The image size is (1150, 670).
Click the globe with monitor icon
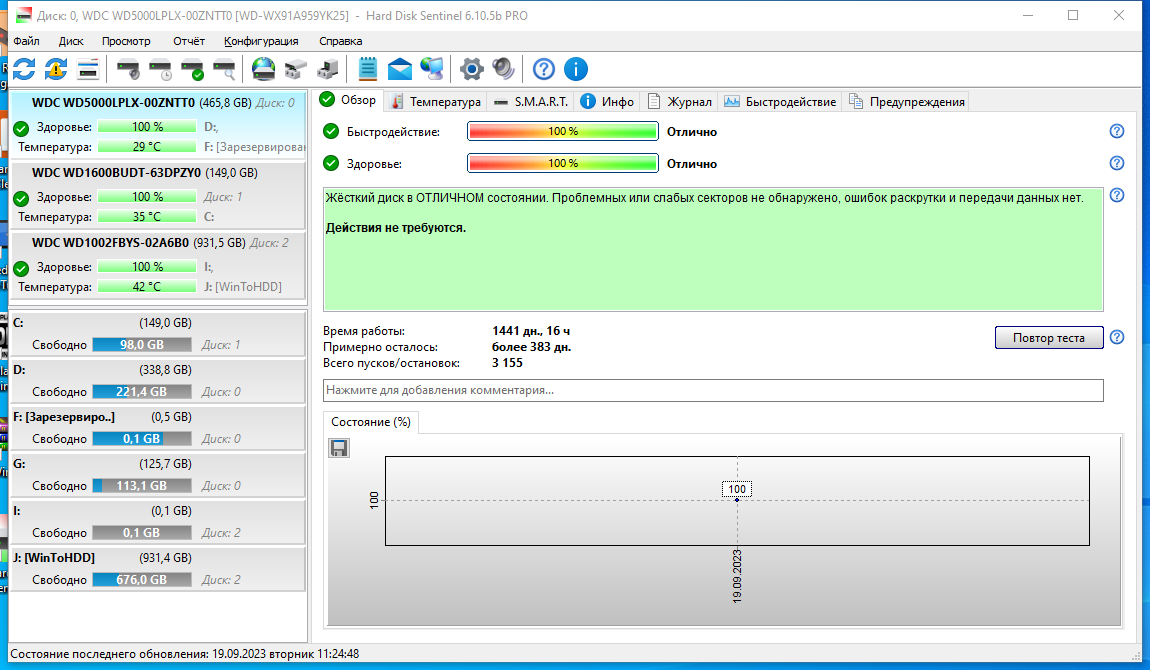[x=432, y=70]
